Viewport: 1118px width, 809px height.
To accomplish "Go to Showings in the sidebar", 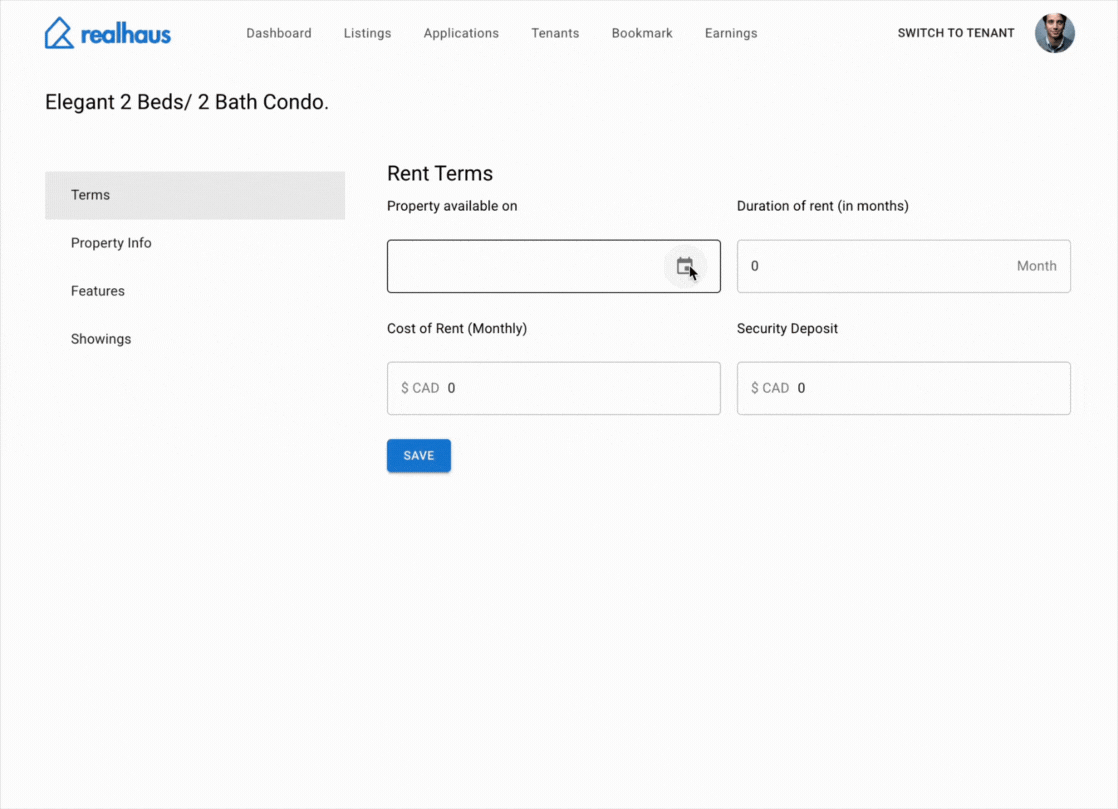I will pos(101,339).
